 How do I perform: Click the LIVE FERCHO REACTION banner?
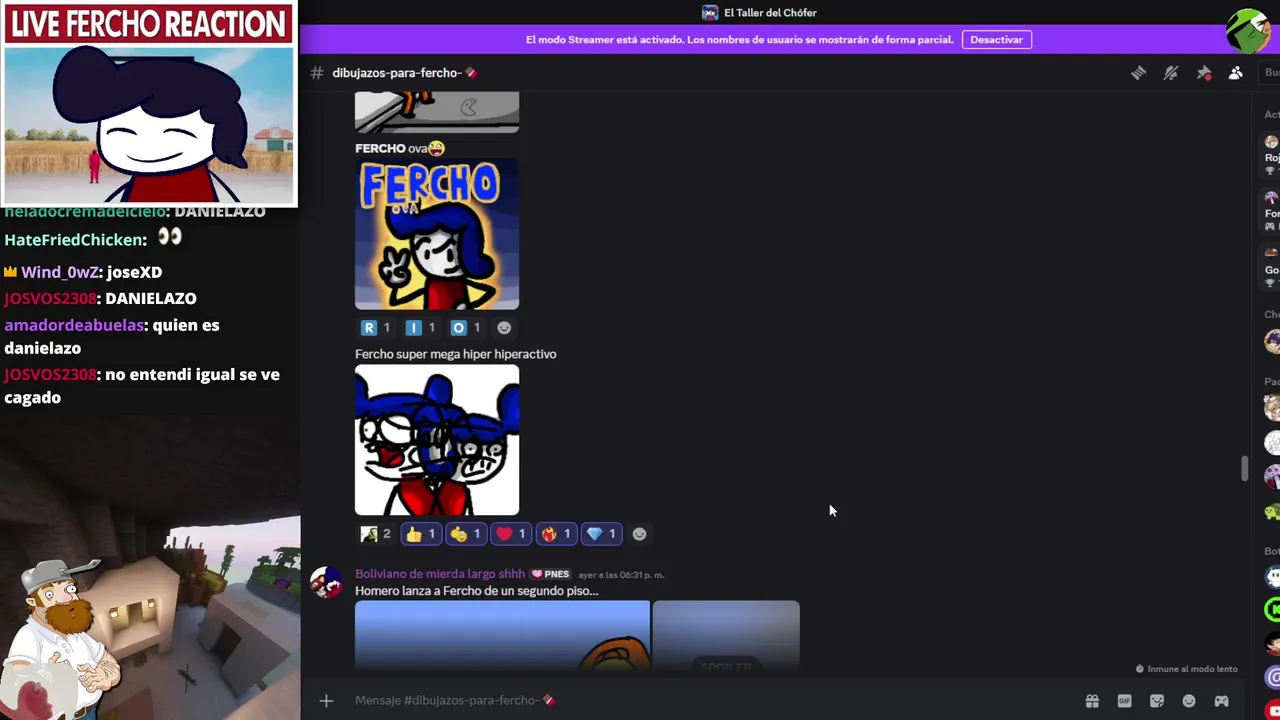(148, 24)
